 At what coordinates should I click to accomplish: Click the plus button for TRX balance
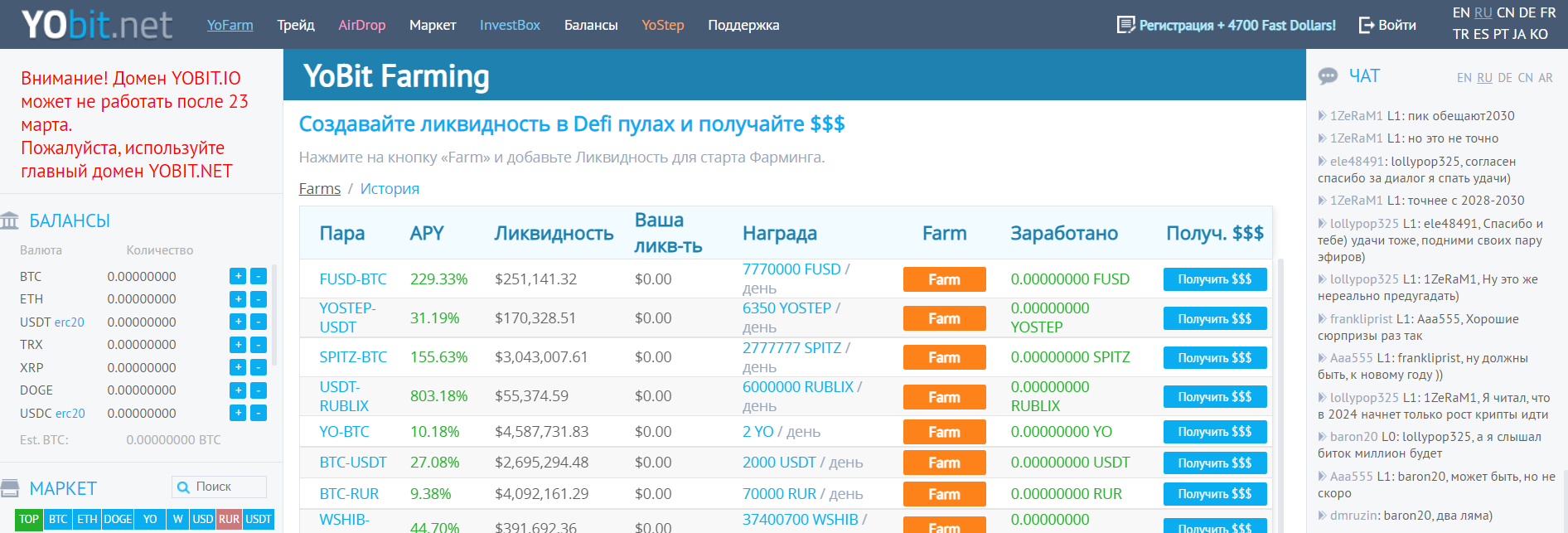pyautogui.click(x=238, y=345)
